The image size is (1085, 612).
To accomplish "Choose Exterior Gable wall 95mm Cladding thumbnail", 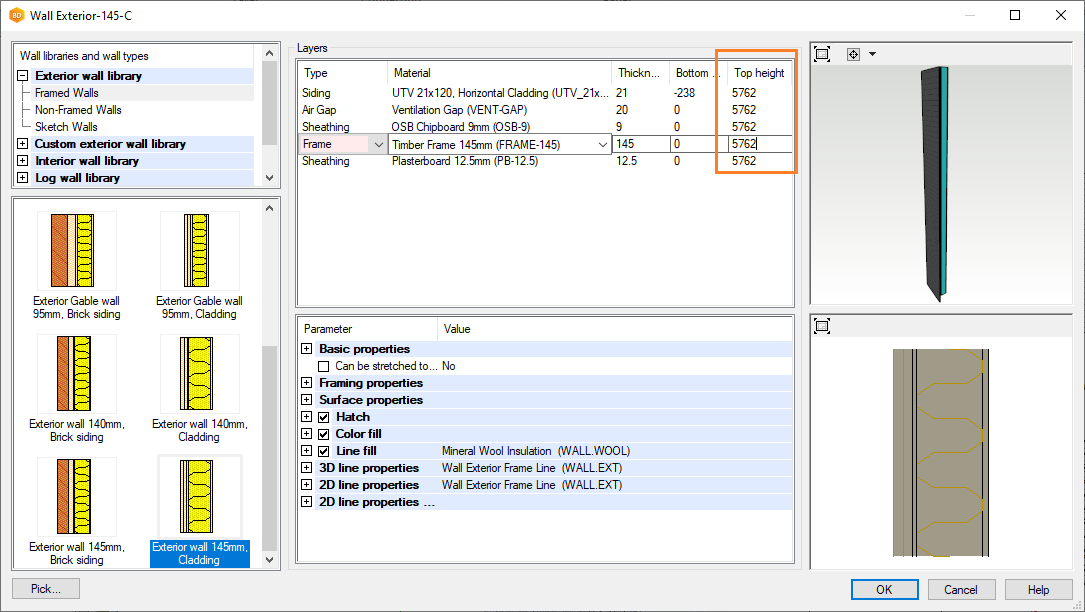I will pos(199,251).
